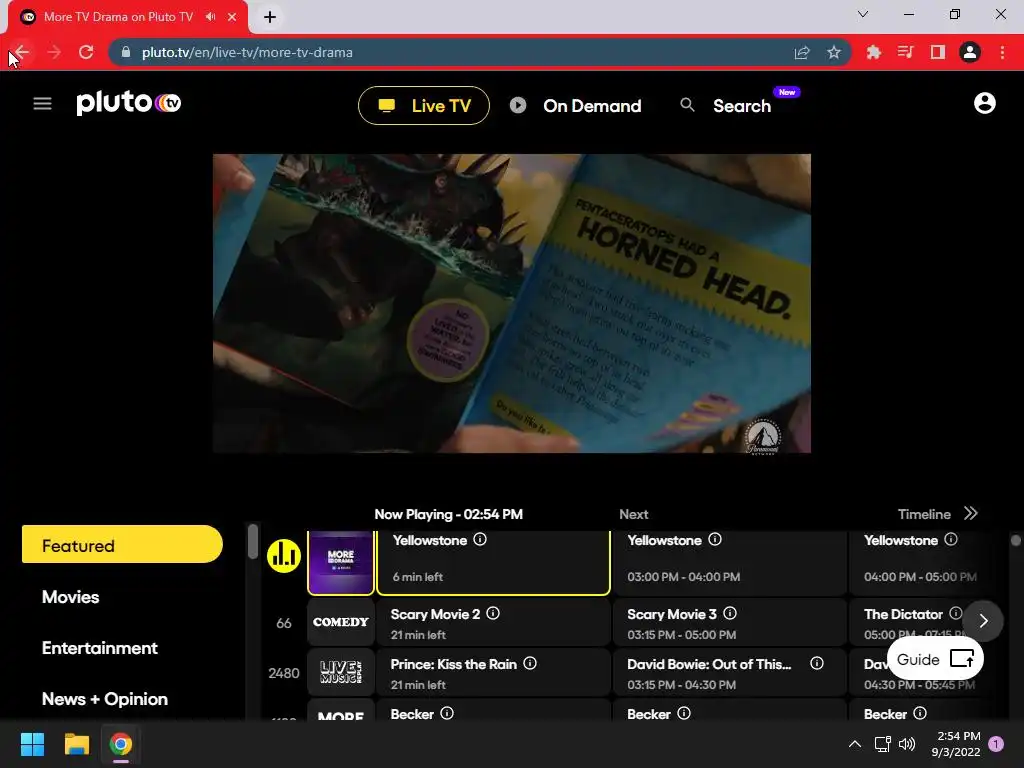Show info for Yellowstone now playing
Screen dimensions: 1024x768
(x=480, y=539)
